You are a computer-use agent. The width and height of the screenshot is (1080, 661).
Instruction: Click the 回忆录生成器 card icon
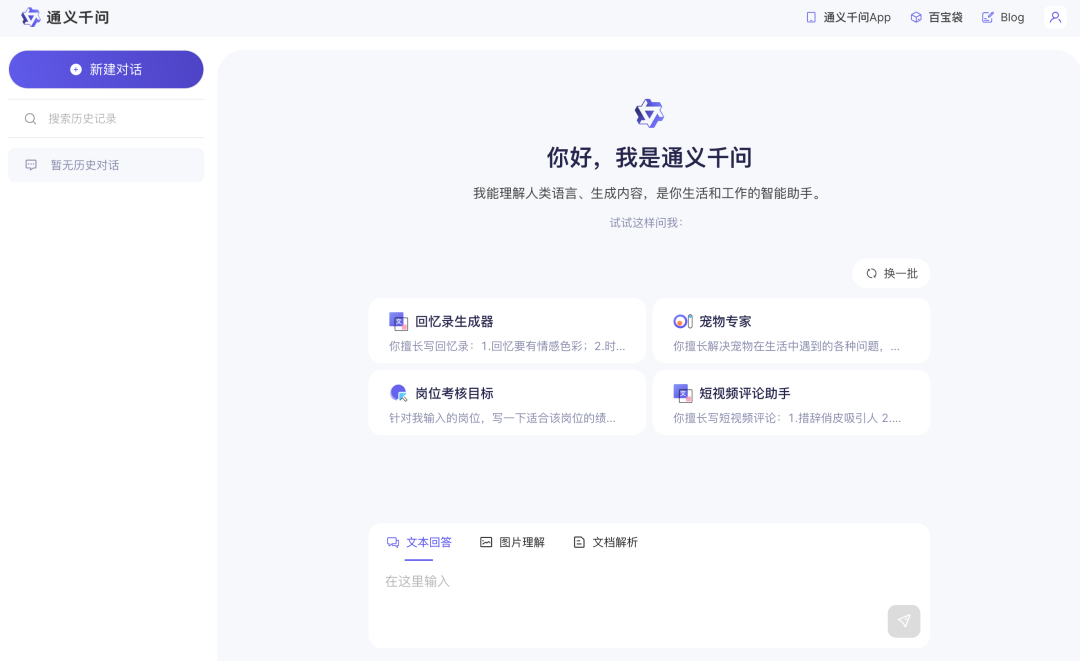[x=398, y=321]
